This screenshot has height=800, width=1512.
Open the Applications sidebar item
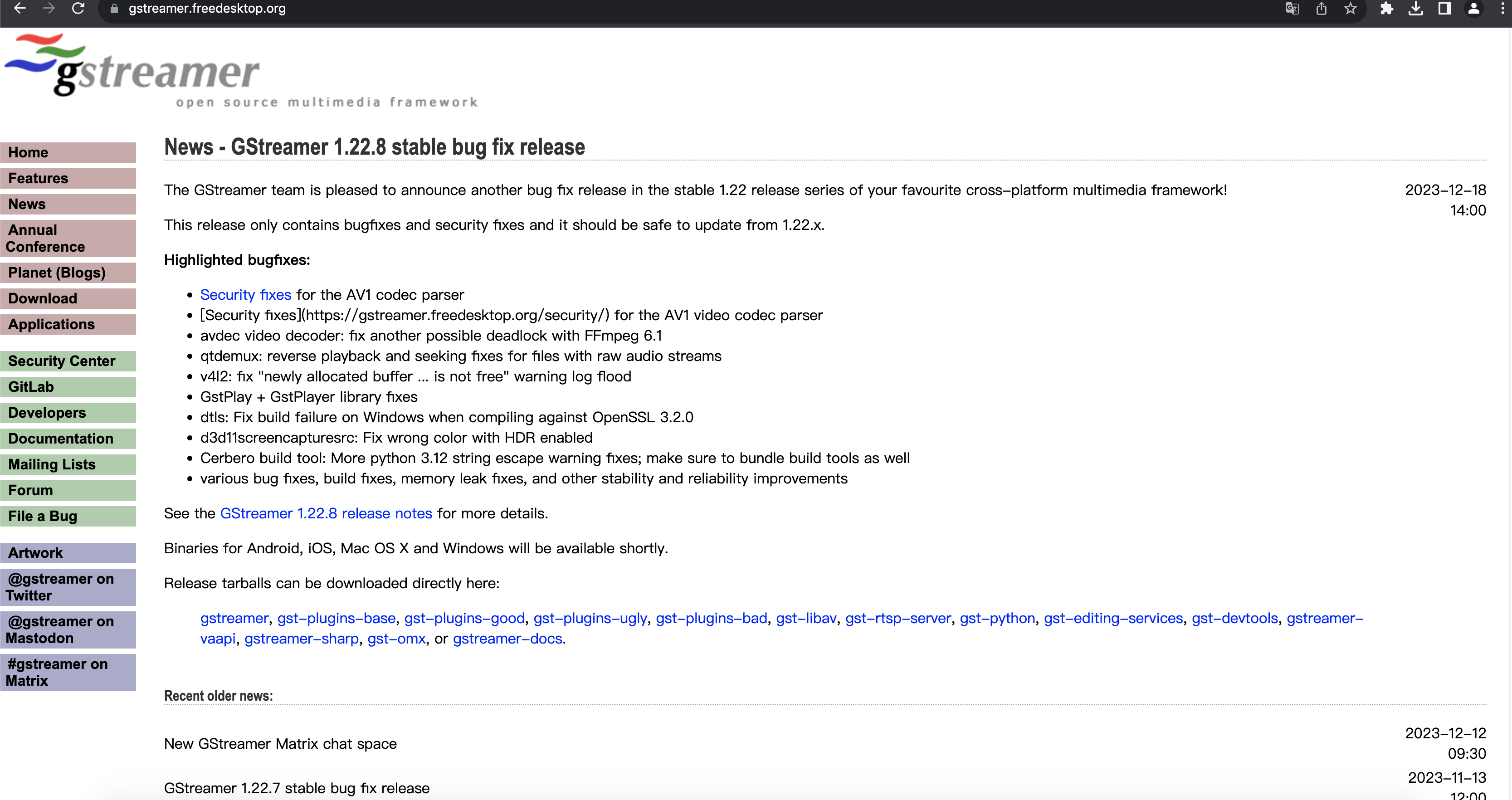(x=68, y=325)
